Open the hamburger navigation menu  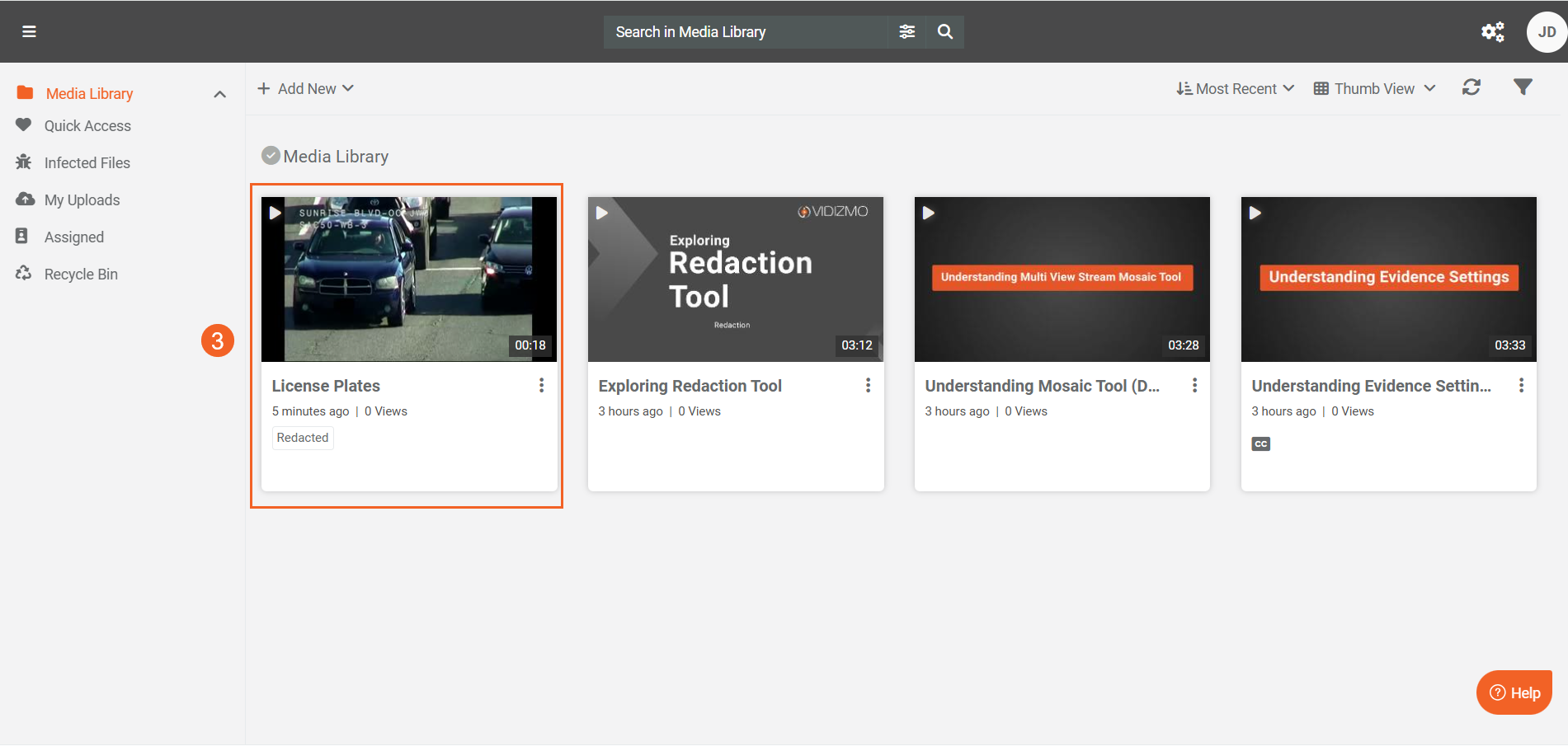pos(29,31)
